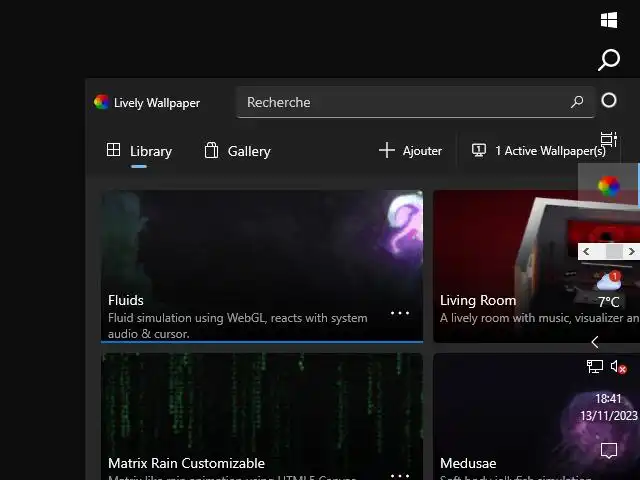
Task: Open Cortana circle icon in taskbar
Action: (x=609, y=100)
